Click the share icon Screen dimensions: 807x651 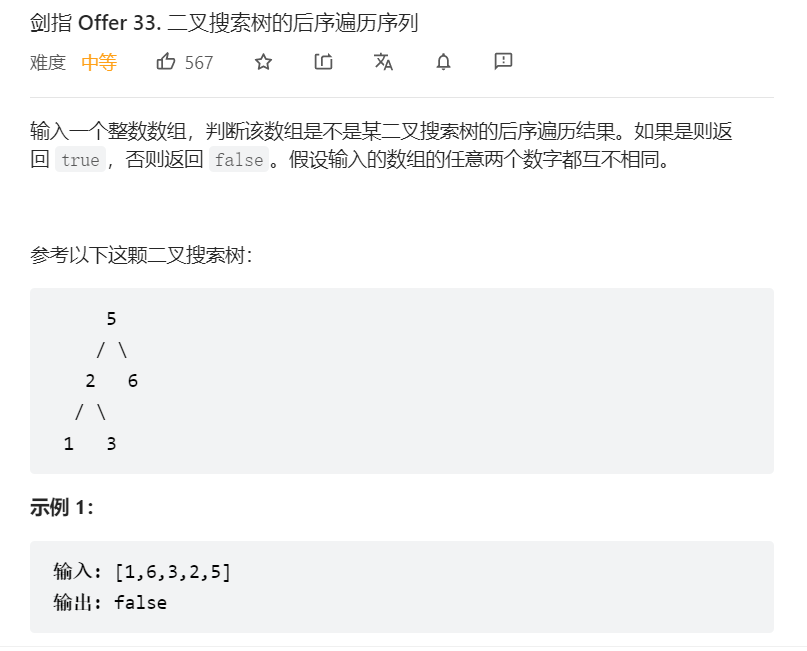[x=323, y=62]
